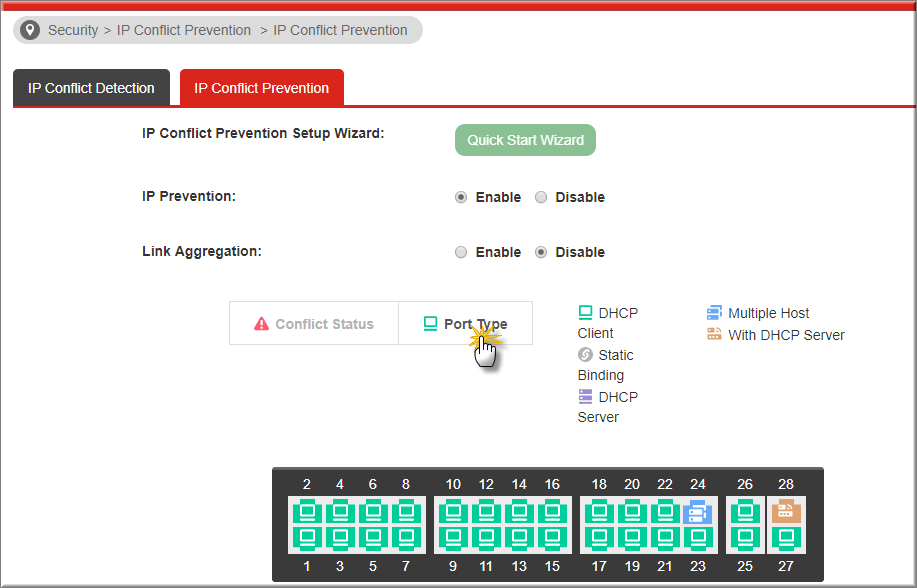Click port 15 DHCP client icon

(x=552, y=537)
